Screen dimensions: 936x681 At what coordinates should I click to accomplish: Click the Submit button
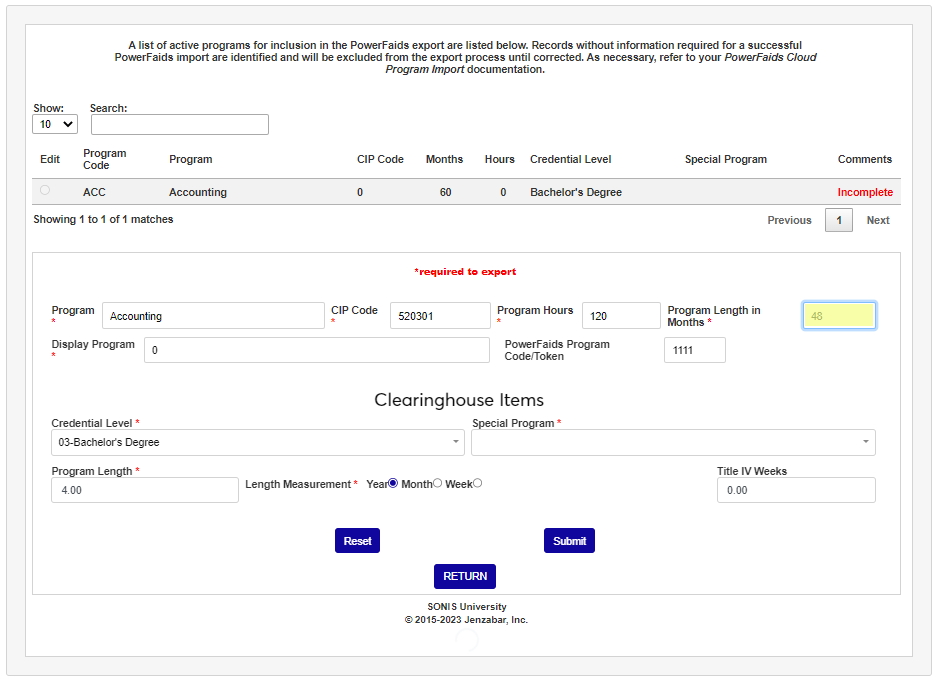coord(569,541)
